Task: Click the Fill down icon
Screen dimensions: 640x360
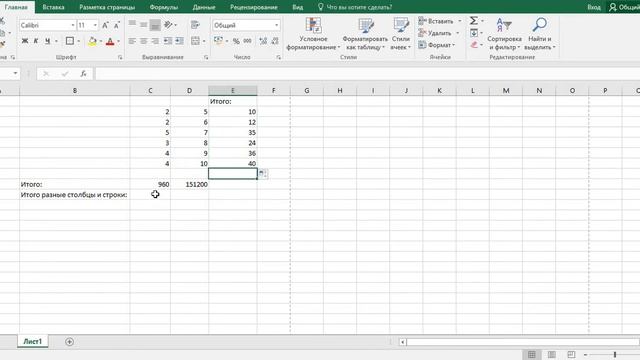Action: pos(473,33)
